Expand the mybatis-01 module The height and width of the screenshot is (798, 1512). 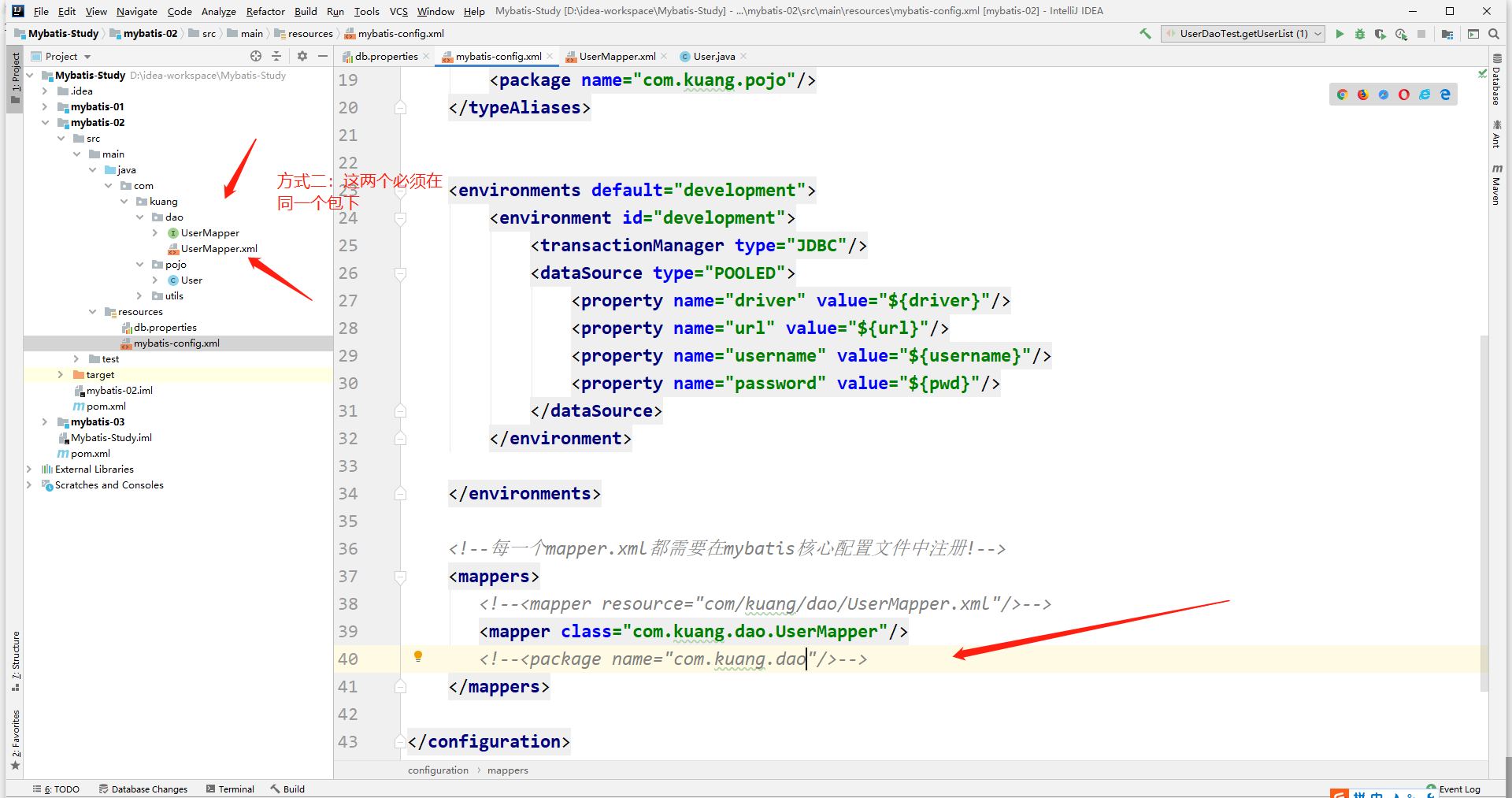45,107
